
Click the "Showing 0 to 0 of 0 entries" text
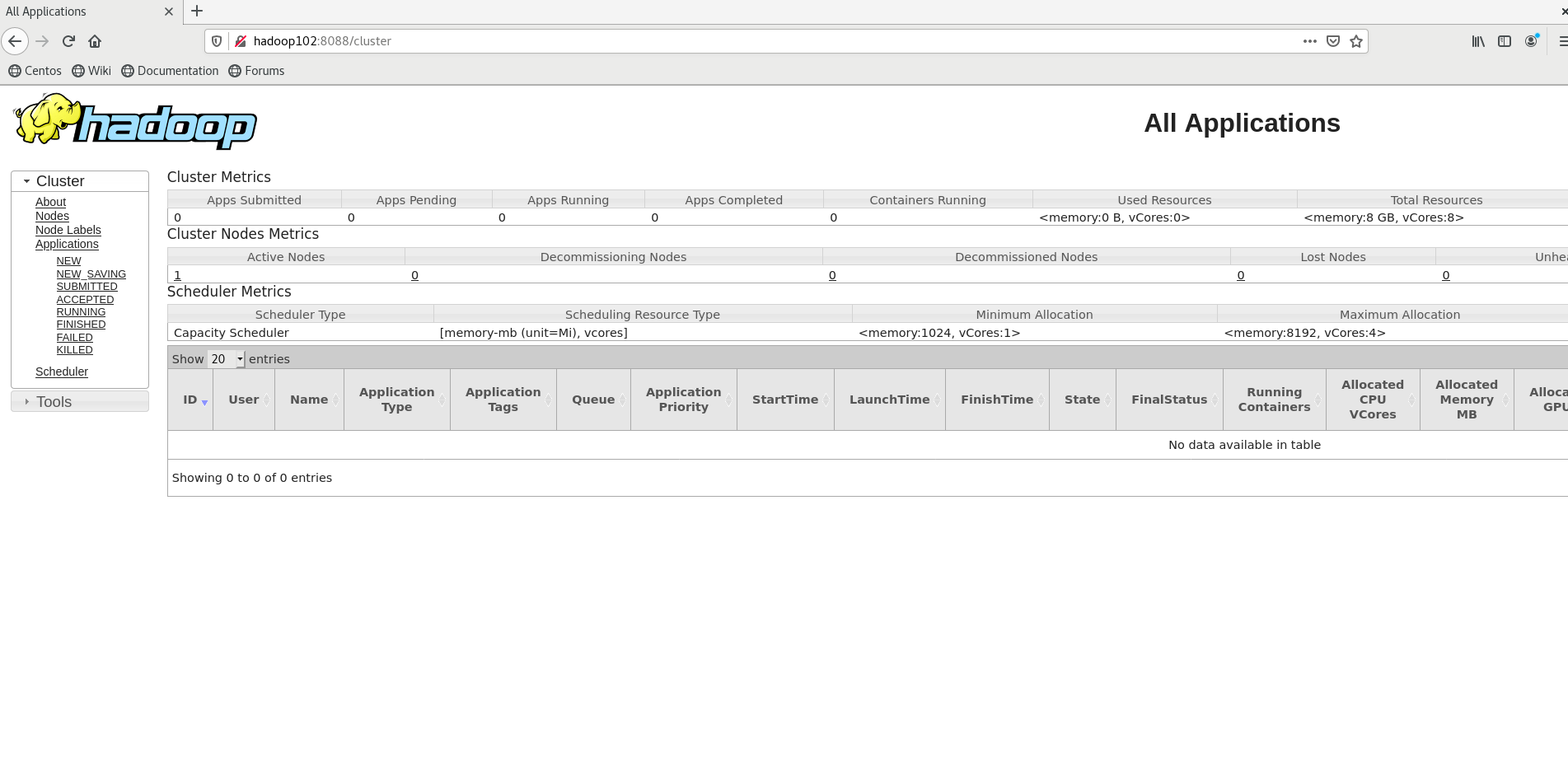coord(252,478)
